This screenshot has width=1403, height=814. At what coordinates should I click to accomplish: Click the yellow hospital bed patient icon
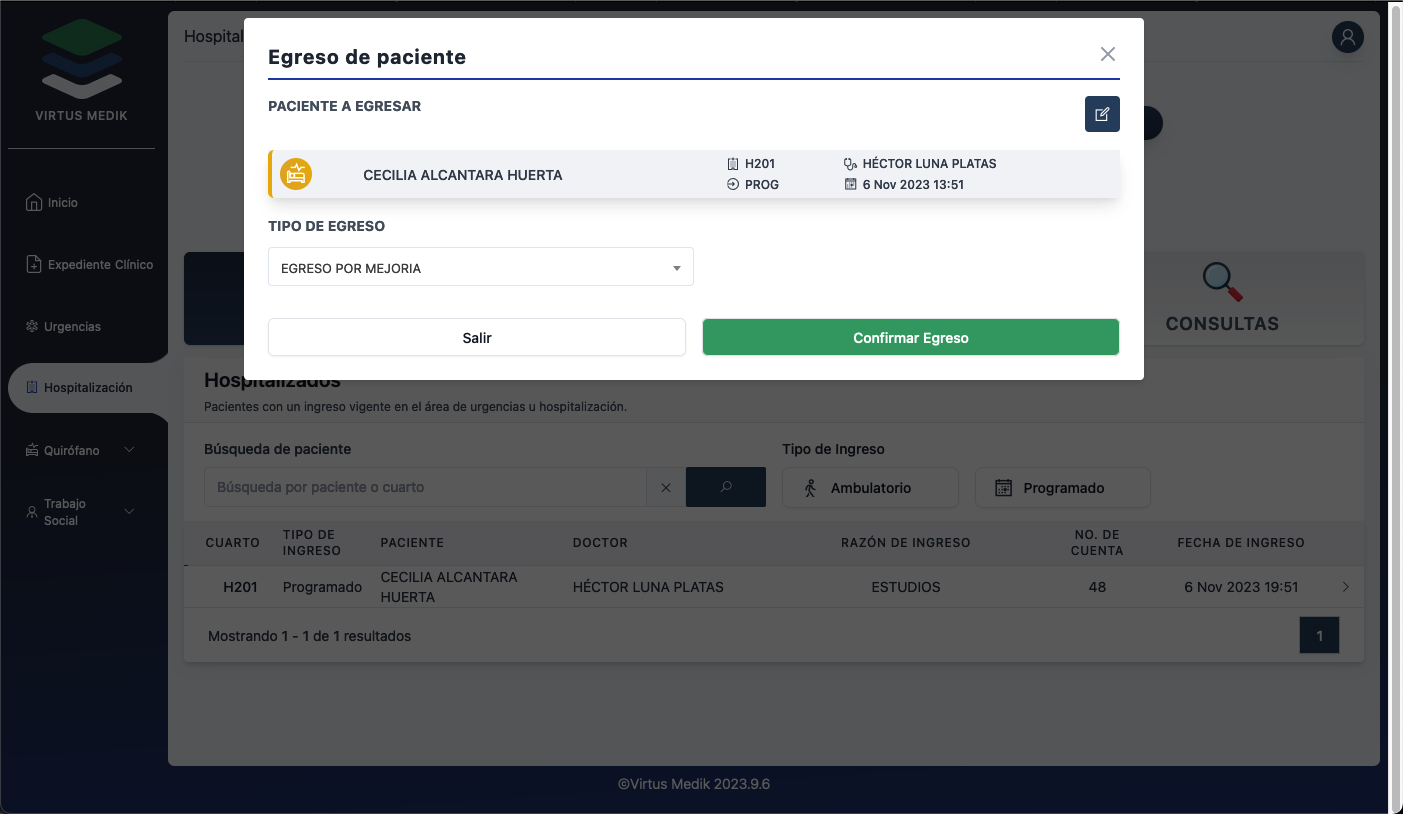tap(296, 174)
